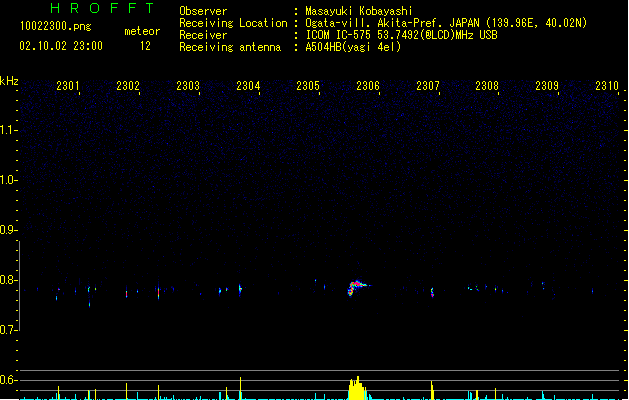Select the 2301 time marker
Screen dimensions: 629x400
[67, 85]
